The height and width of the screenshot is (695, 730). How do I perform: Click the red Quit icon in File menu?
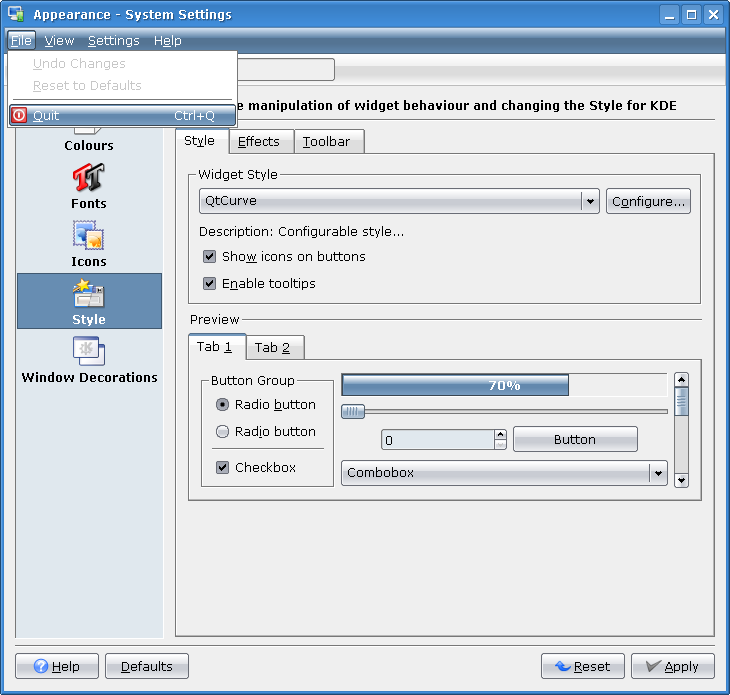click(19, 115)
